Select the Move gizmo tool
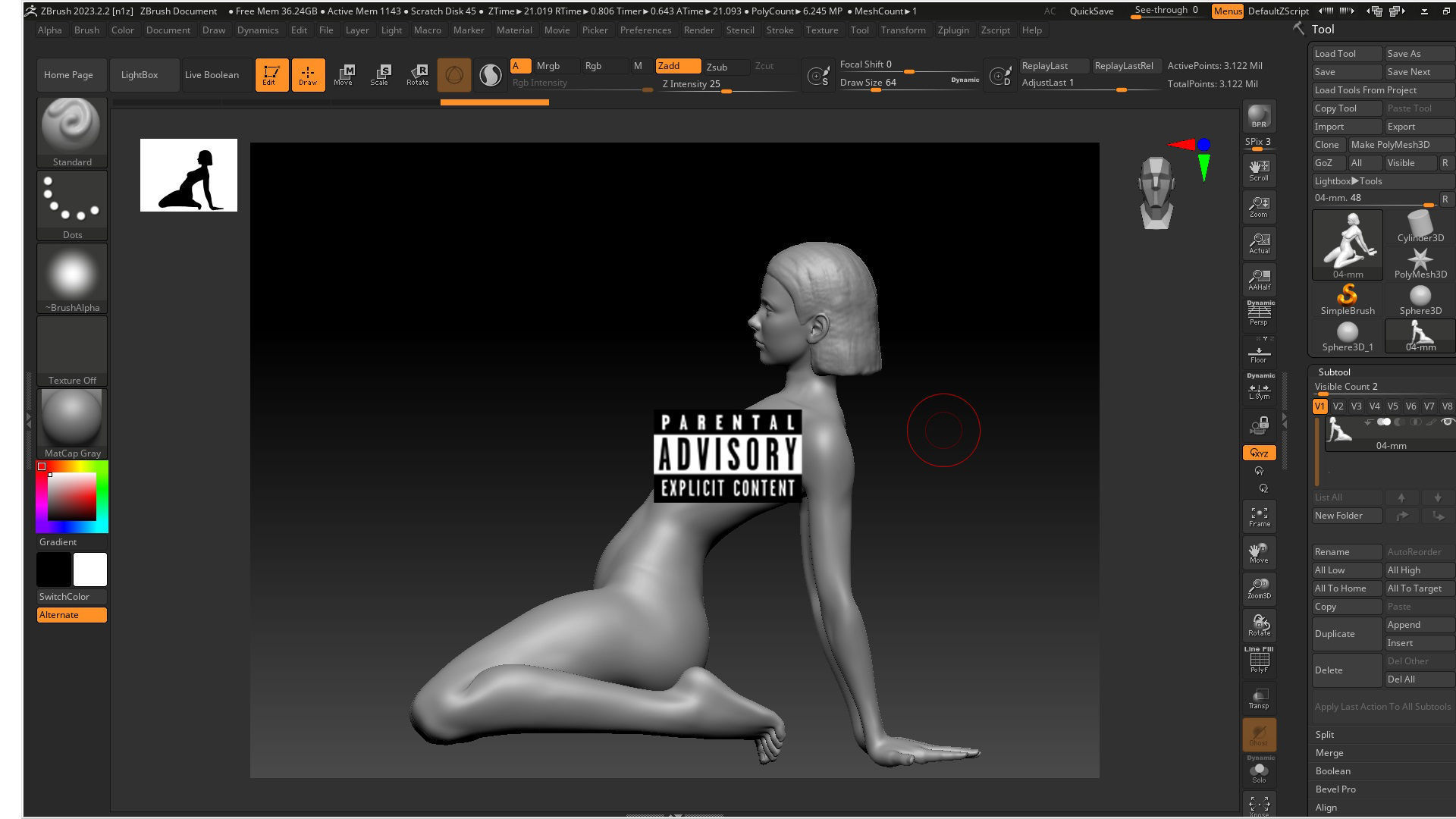Image resolution: width=1456 pixels, height=819 pixels. click(x=344, y=74)
